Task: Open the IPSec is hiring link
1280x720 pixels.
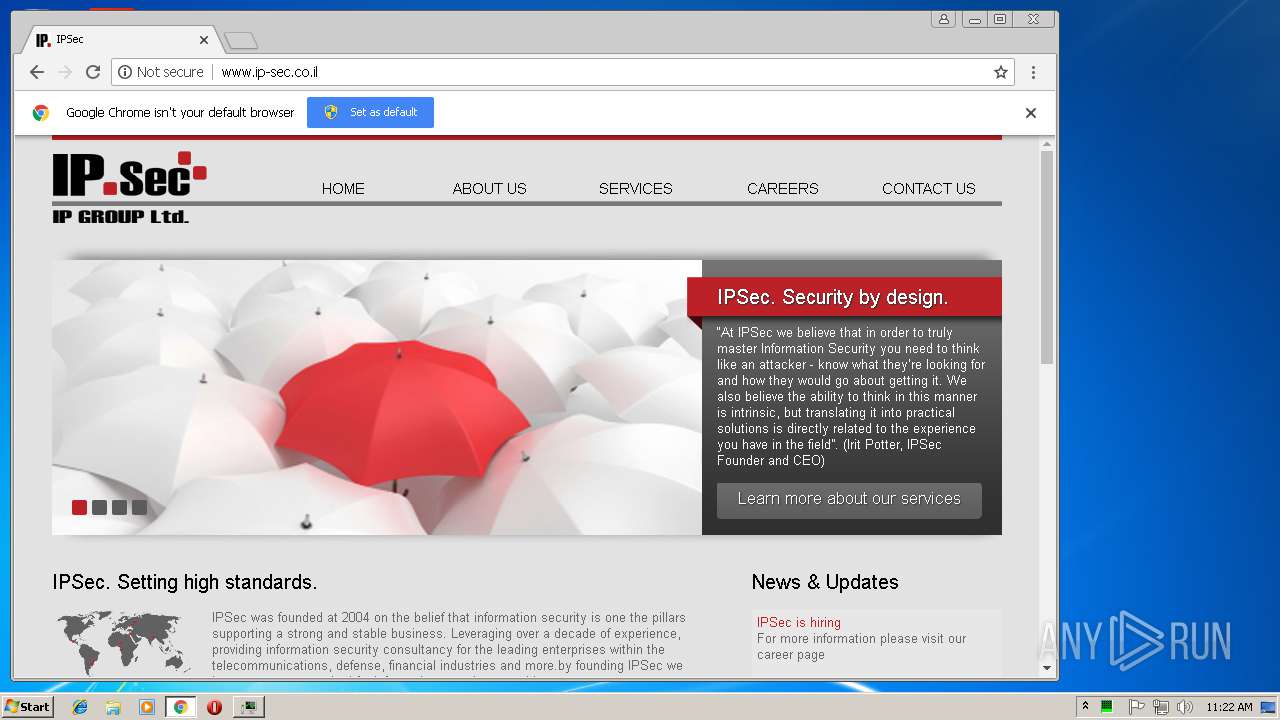Action: tap(798, 622)
